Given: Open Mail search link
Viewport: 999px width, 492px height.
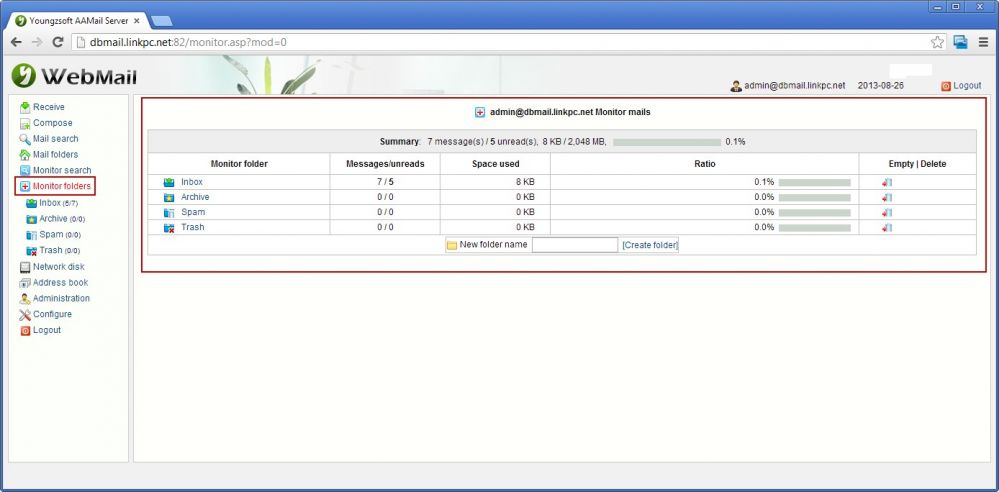Looking at the screenshot, I should [55, 139].
